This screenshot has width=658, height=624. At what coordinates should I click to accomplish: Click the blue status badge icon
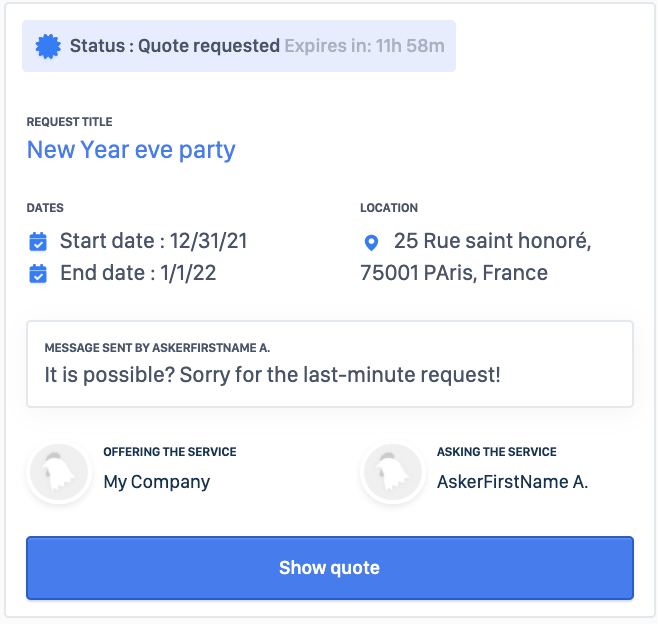click(x=47, y=46)
